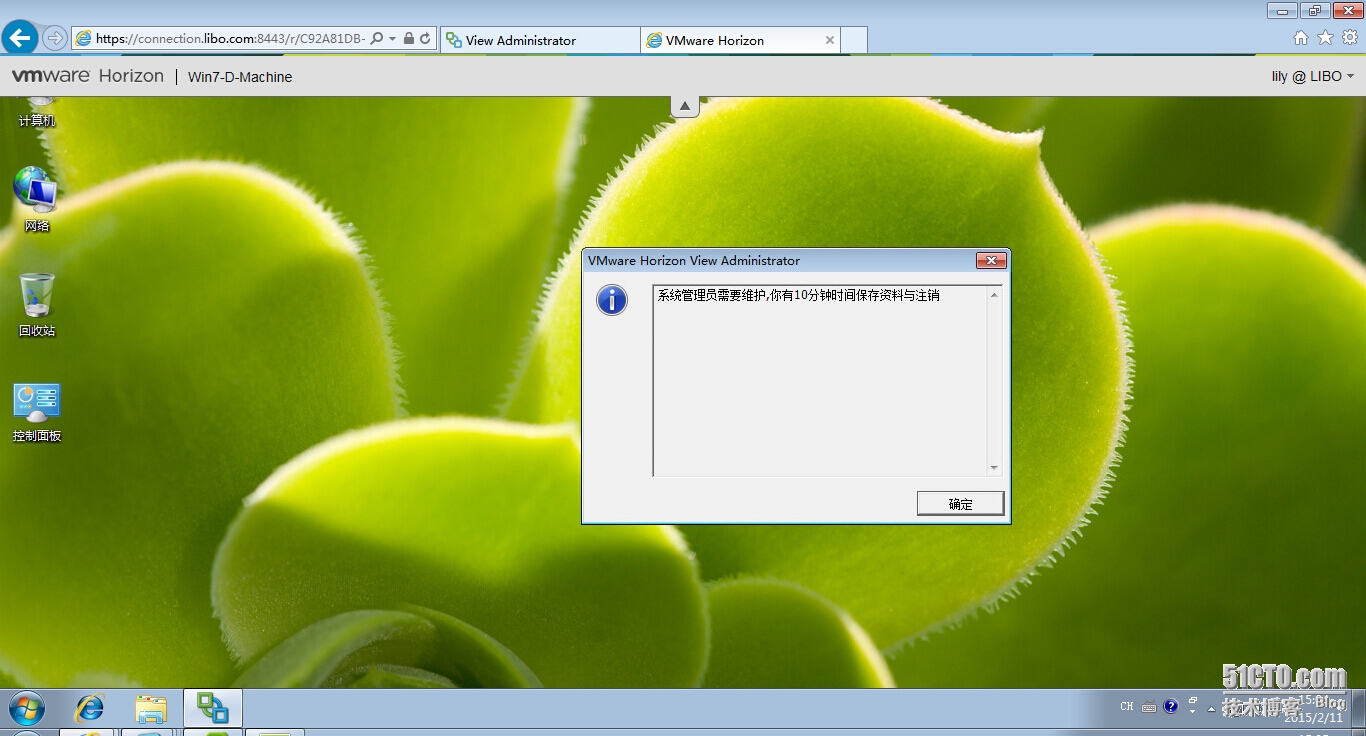Open the lily @ LIBO user dropdown

click(1312, 76)
